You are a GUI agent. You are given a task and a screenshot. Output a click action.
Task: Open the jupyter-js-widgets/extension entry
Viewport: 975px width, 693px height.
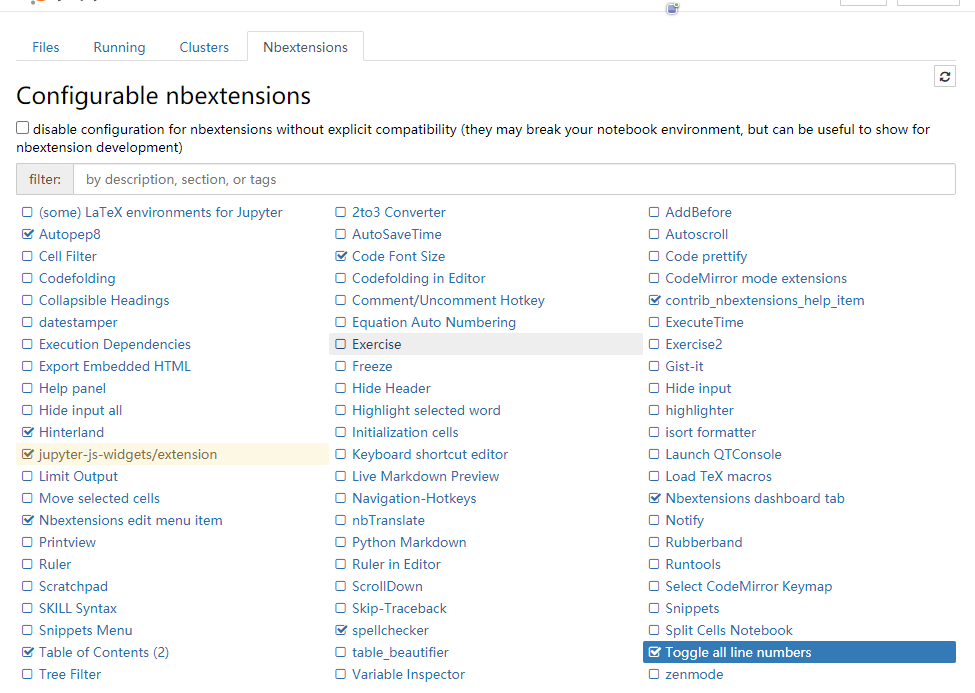[x=128, y=455]
